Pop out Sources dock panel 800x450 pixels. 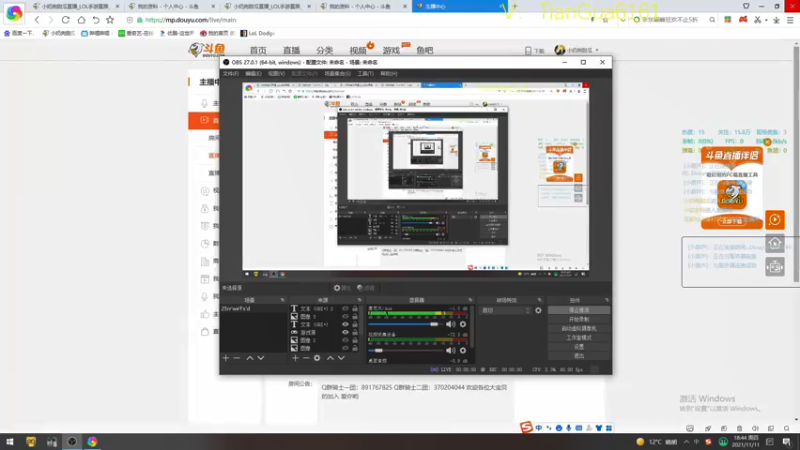coord(359,300)
